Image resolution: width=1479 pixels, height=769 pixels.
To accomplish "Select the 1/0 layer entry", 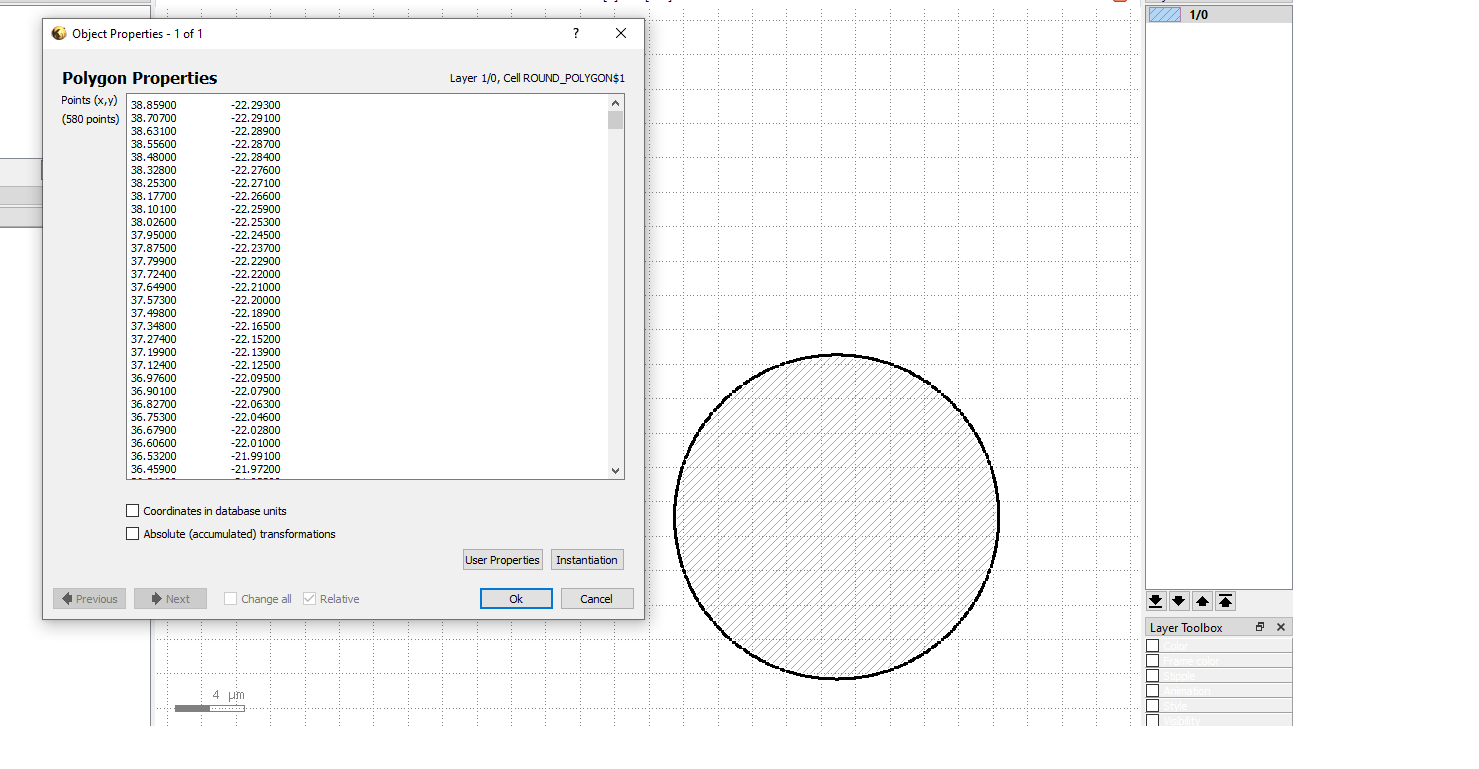I will tap(1200, 14).
